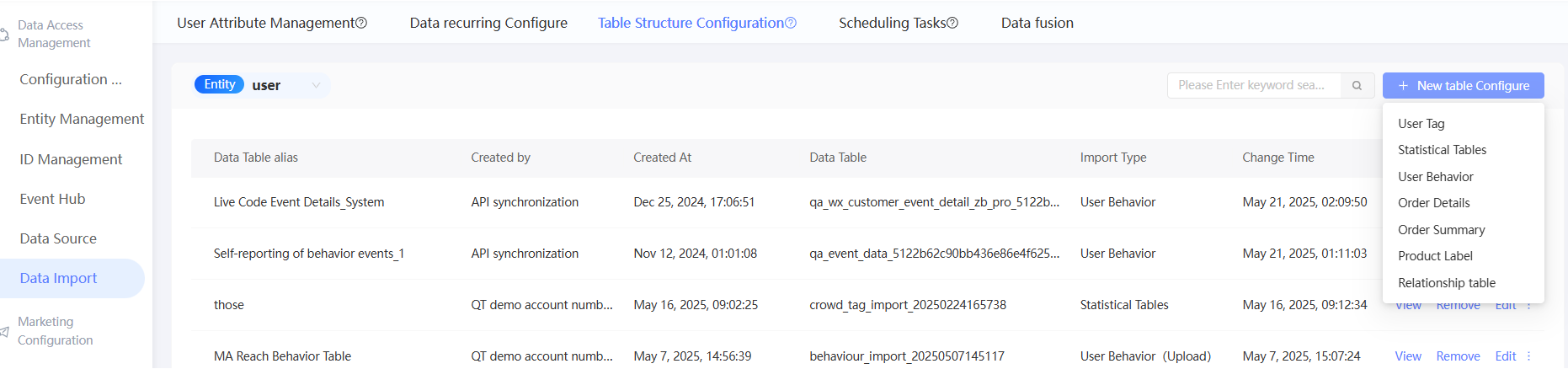The height and width of the screenshot is (369, 1568).
Task: Remove the MA Reach Behavior Table entry
Action: (x=1458, y=356)
